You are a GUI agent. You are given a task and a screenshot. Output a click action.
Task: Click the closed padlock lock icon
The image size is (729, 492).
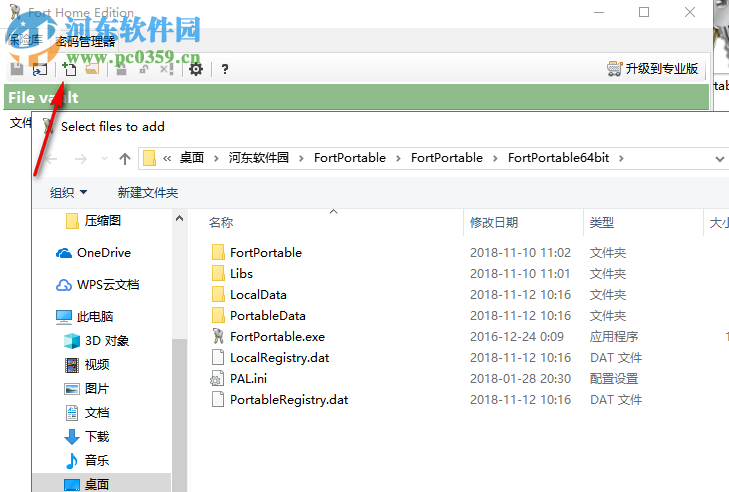121,69
